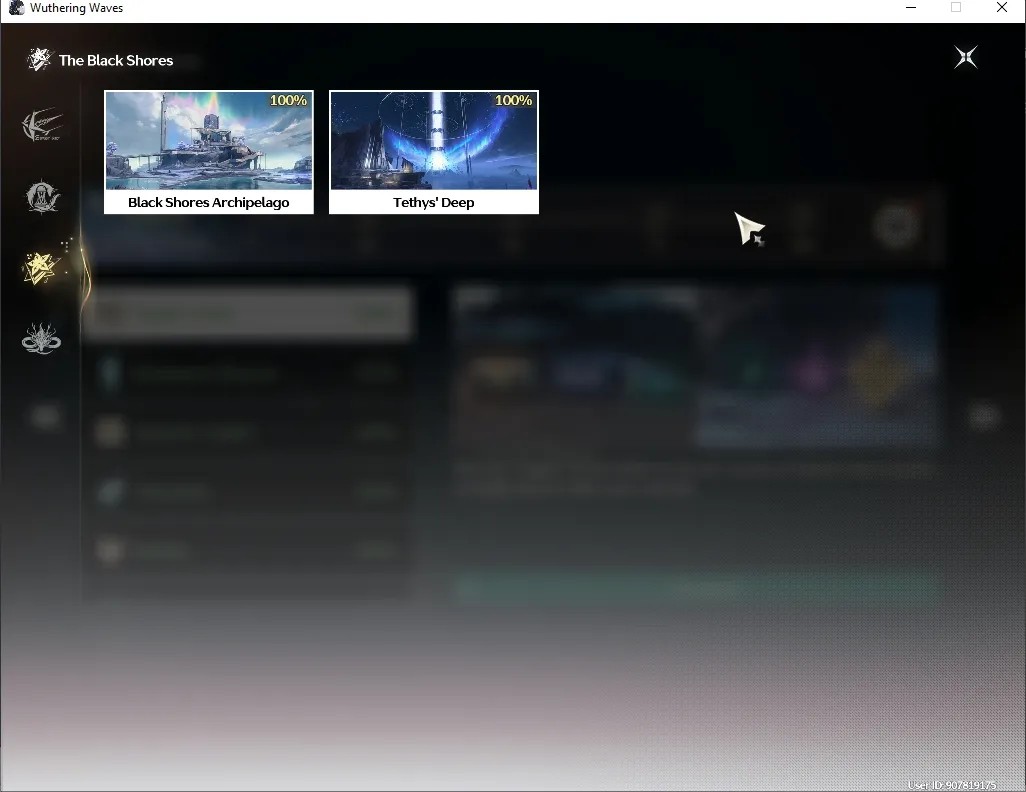Select the first region emblem in sidebar
1026x792 pixels.
[42, 126]
